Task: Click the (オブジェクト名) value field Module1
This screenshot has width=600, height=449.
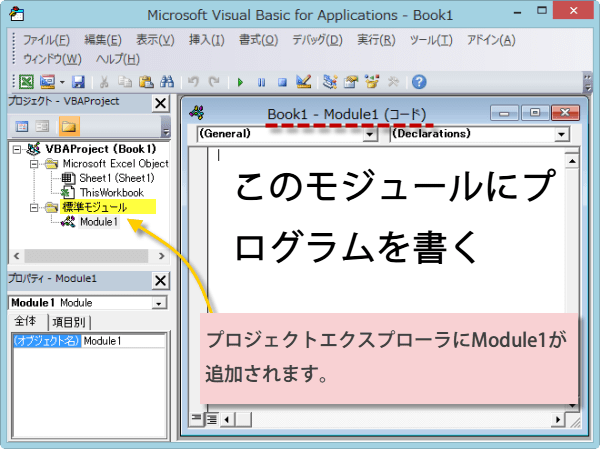Action: (x=122, y=341)
